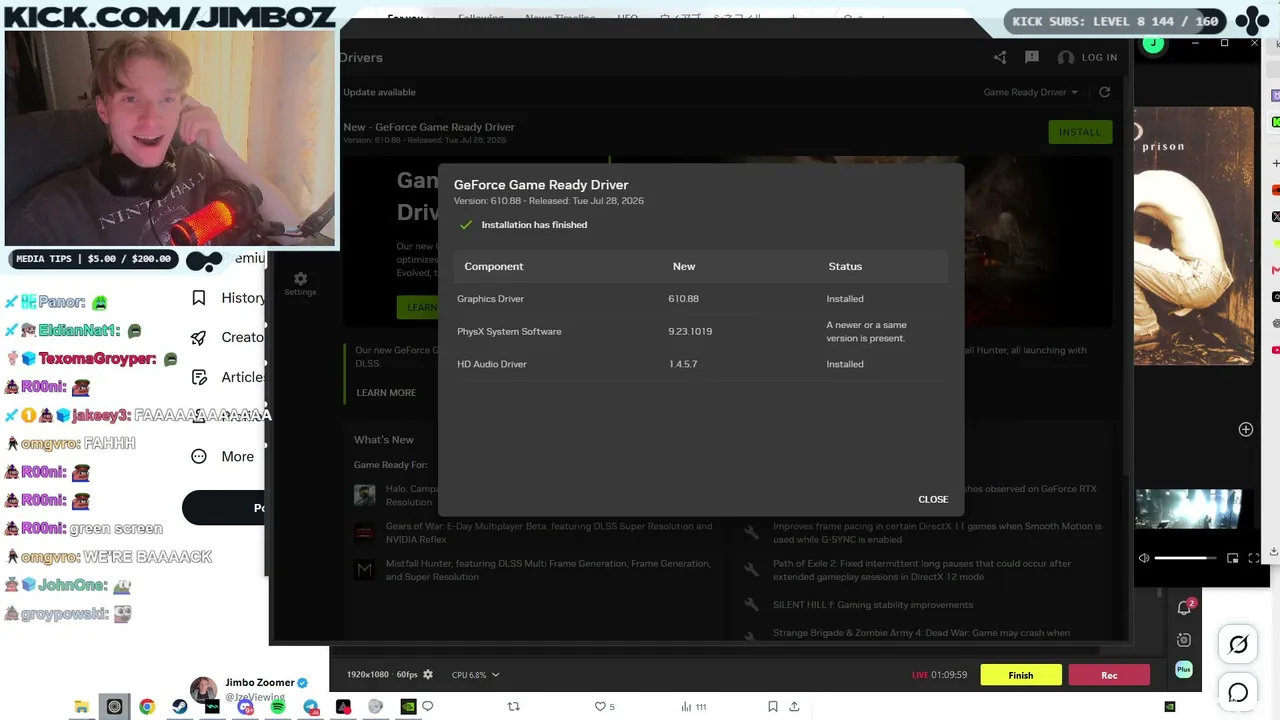Open Discord from the taskbar
Viewport: 1280px width, 720px height.
(245, 707)
